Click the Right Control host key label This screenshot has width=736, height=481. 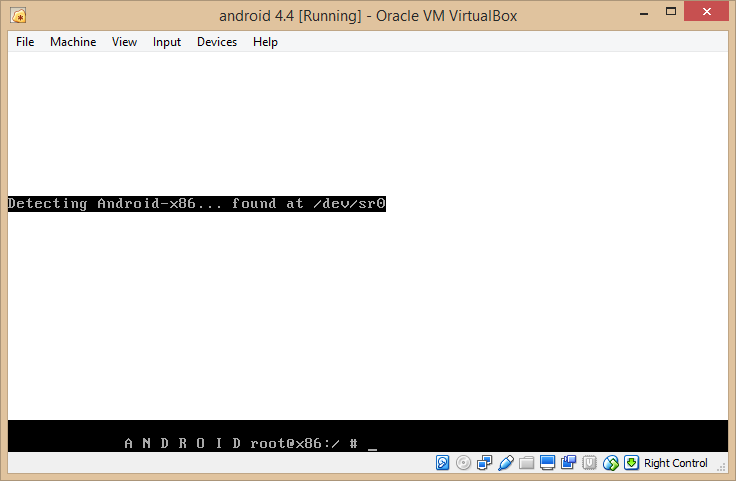675,463
